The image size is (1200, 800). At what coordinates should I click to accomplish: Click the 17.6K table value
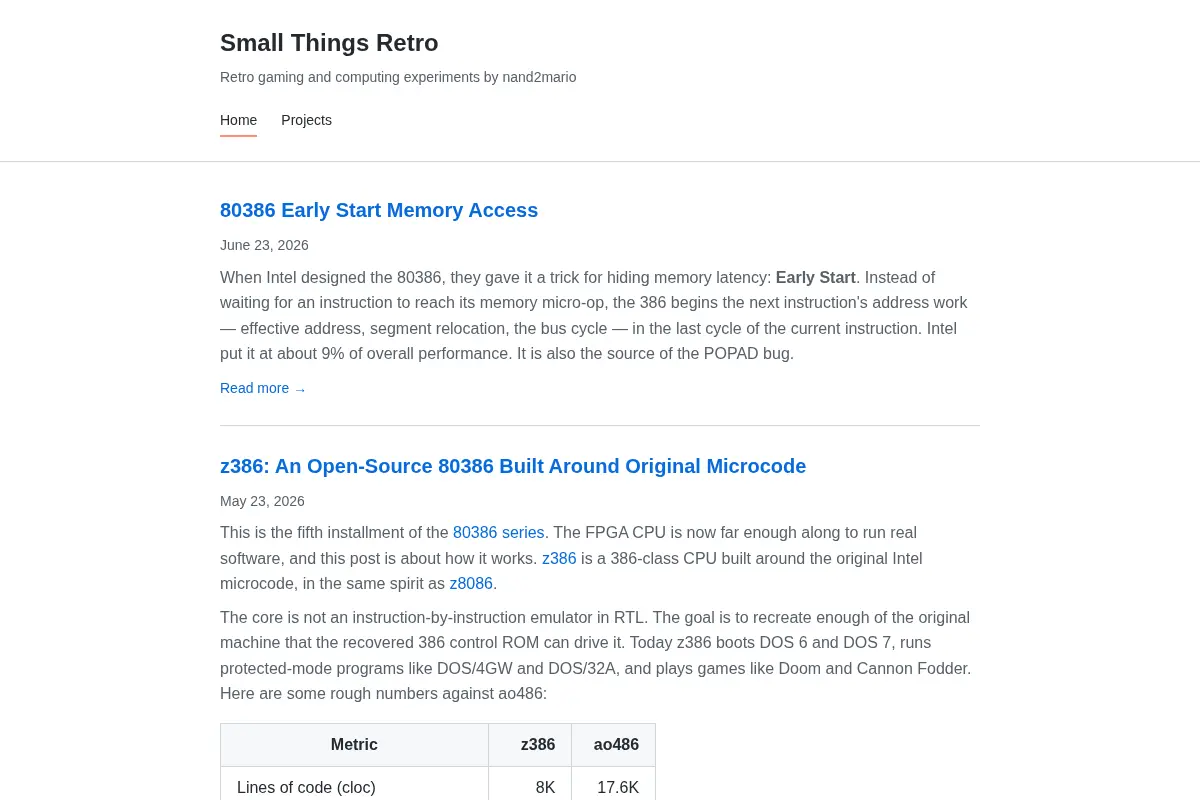(x=618, y=788)
